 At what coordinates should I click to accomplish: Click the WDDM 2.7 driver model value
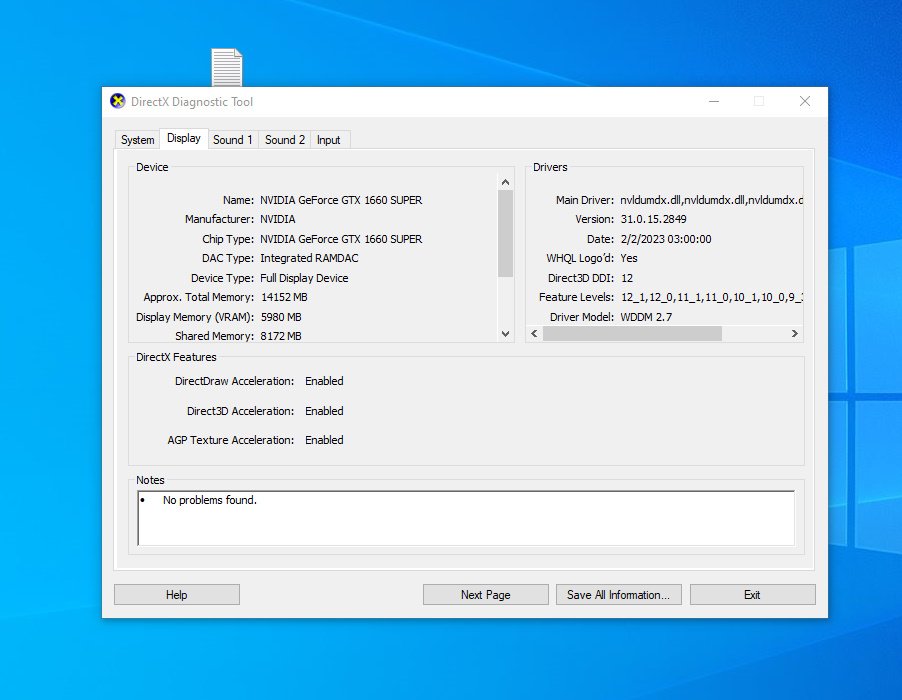646,317
